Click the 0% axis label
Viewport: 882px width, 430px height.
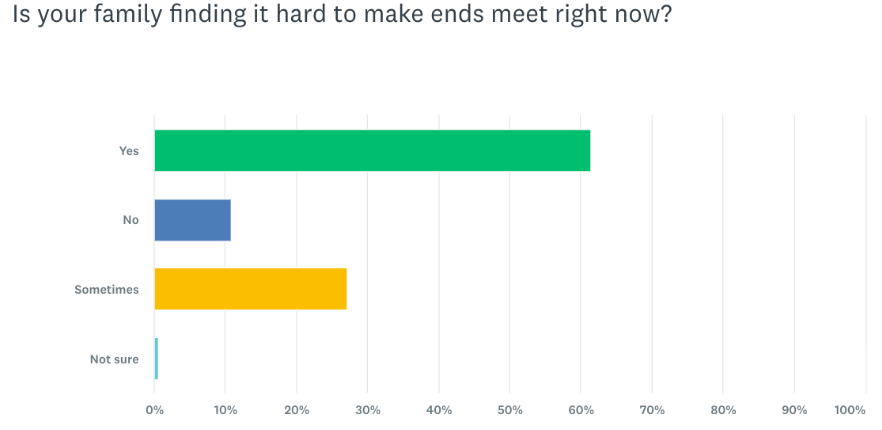(x=154, y=410)
